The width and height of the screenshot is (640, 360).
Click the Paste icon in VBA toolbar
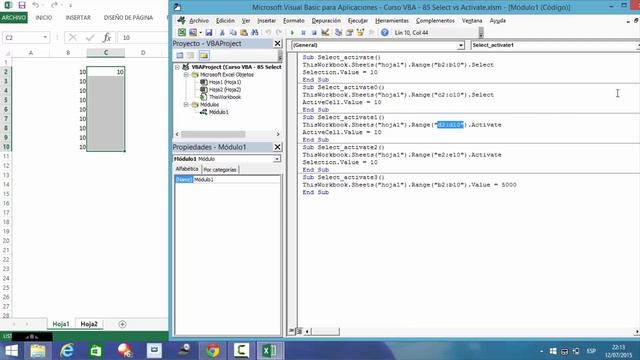[244, 33]
